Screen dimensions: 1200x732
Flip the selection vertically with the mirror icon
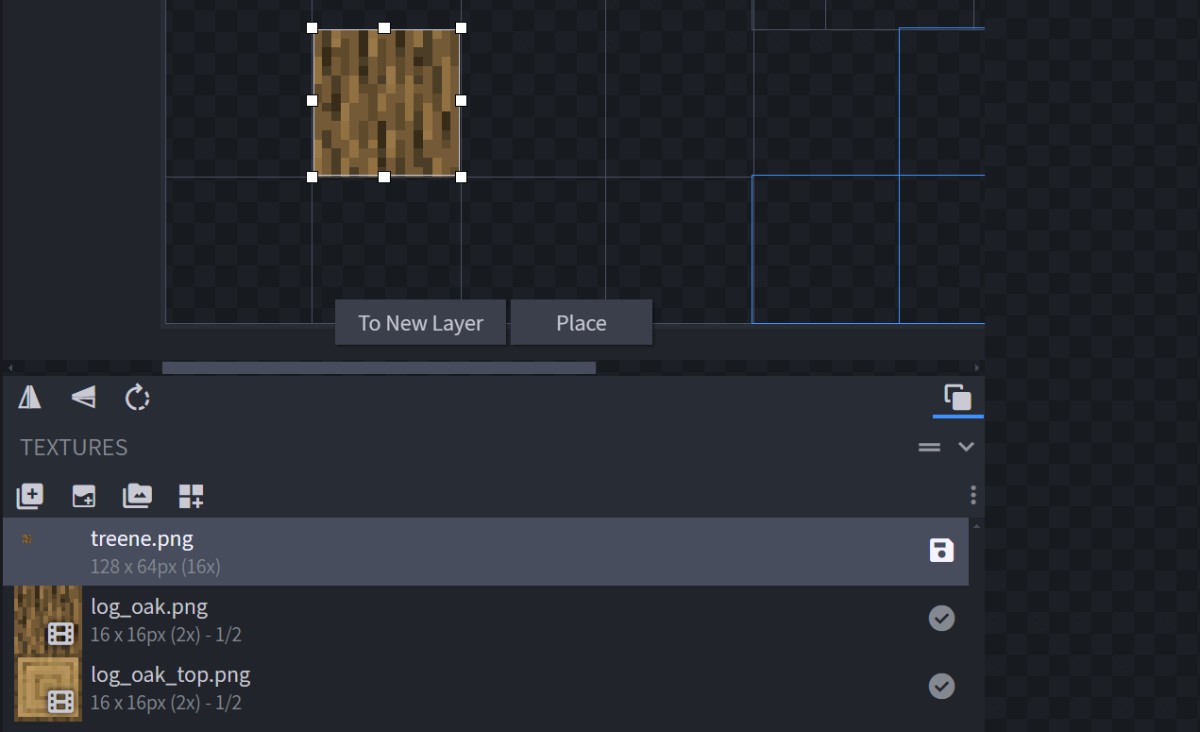[x=84, y=398]
